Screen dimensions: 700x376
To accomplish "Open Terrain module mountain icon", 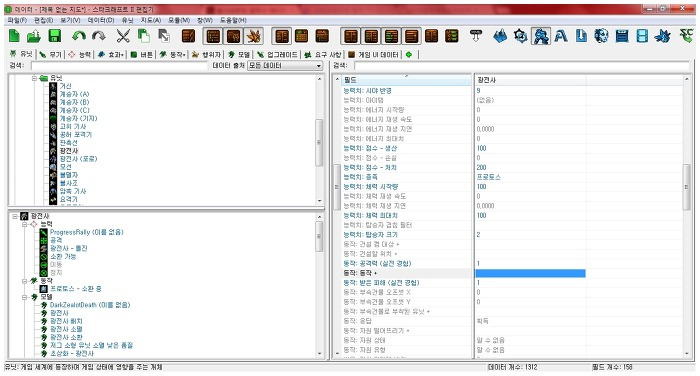I will (x=500, y=36).
